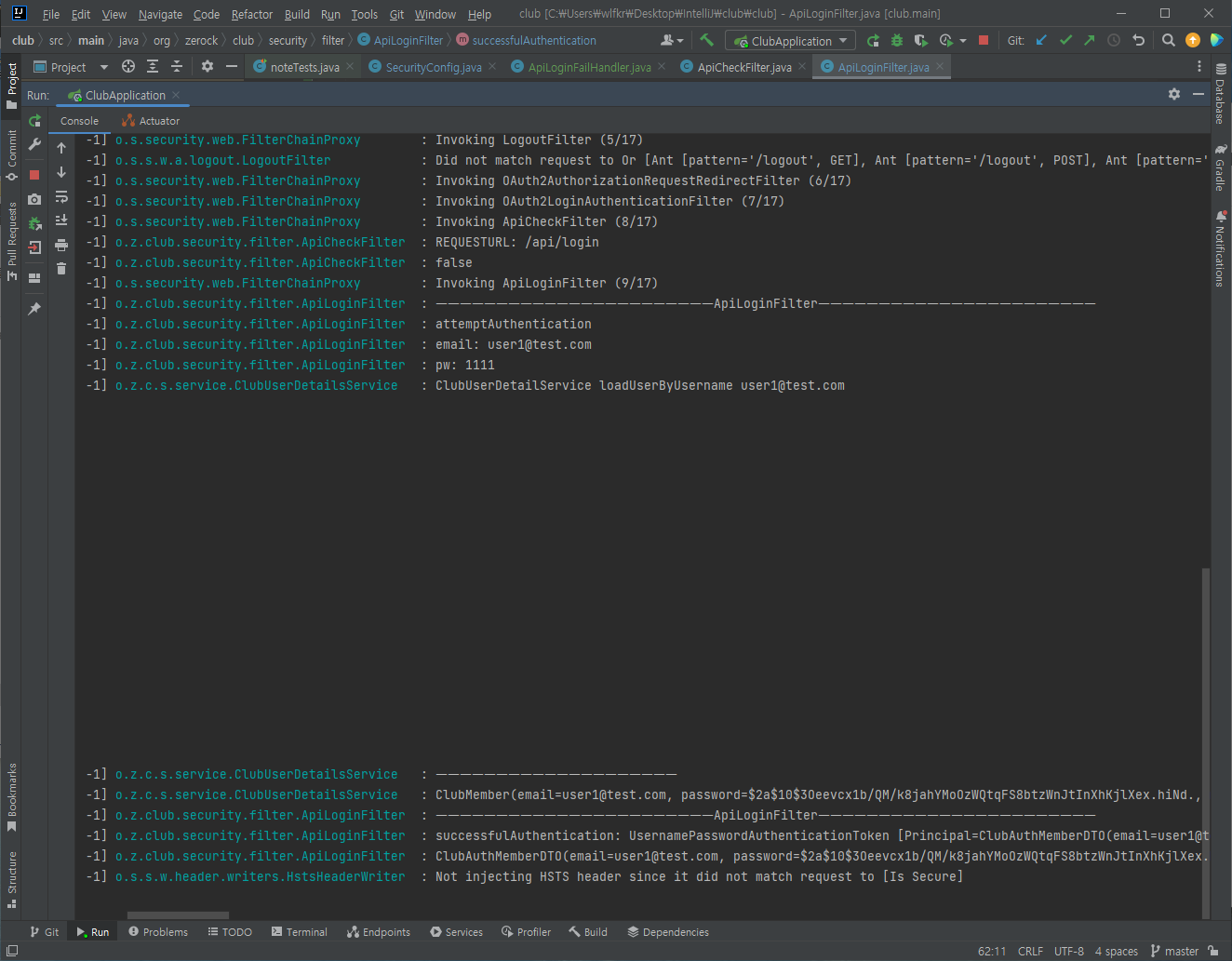Toggle scroll to end of console
The image size is (1232, 961).
point(61,220)
